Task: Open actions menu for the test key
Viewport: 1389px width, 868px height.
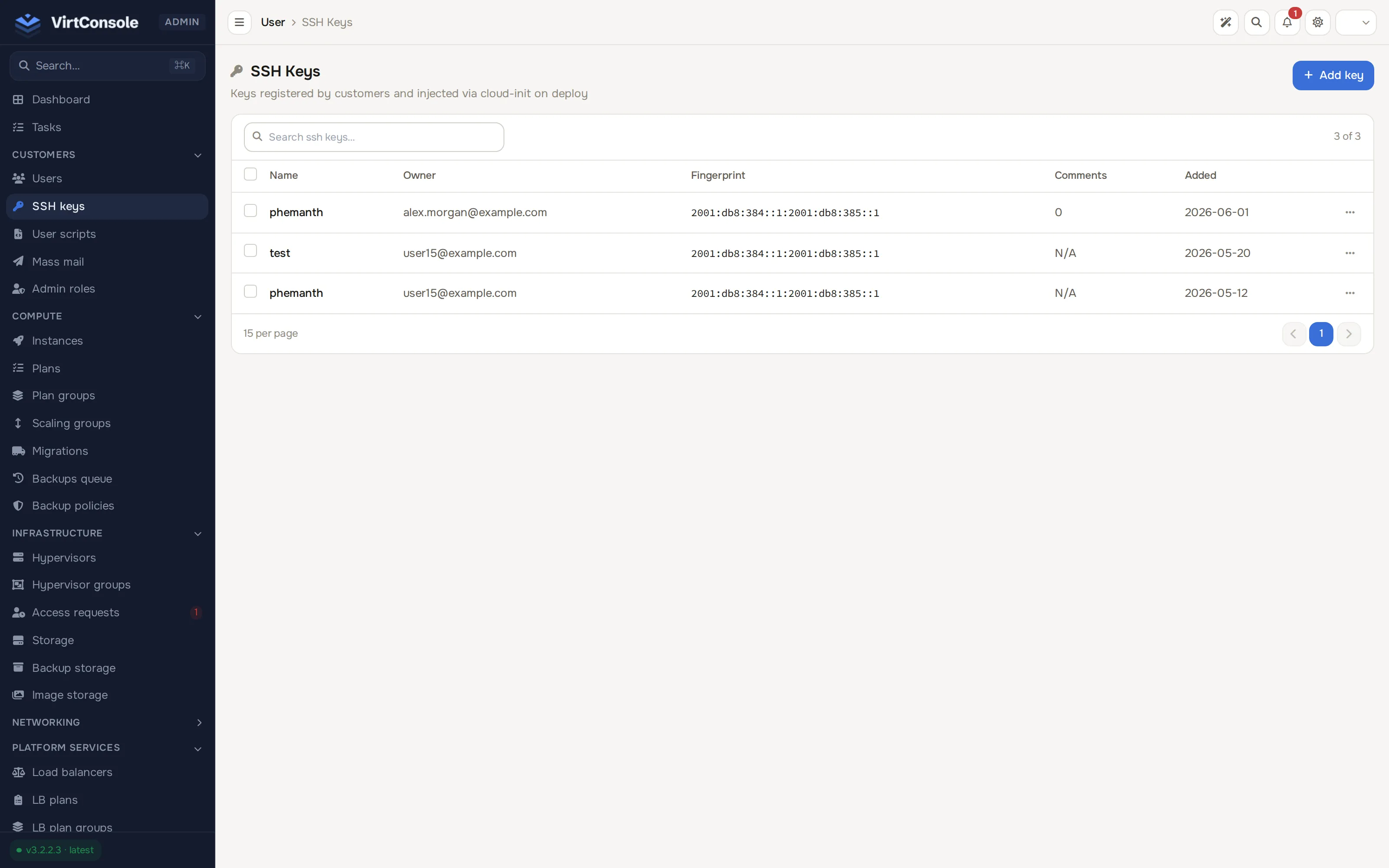Action: pyautogui.click(x=1350, y=253)
